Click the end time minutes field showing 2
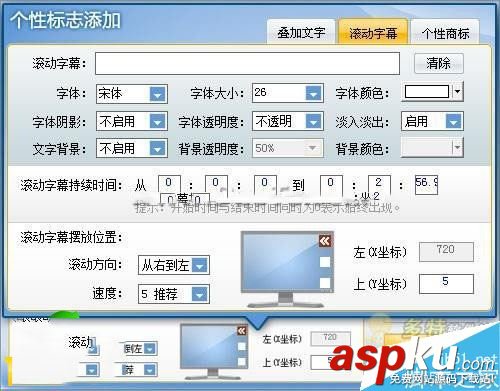 pyautogui.click(x=379, y=184)
